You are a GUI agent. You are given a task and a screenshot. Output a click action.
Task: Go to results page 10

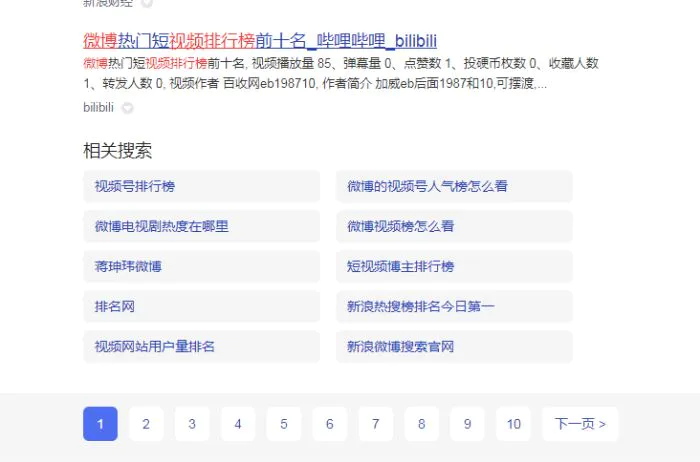pos(513,424)
